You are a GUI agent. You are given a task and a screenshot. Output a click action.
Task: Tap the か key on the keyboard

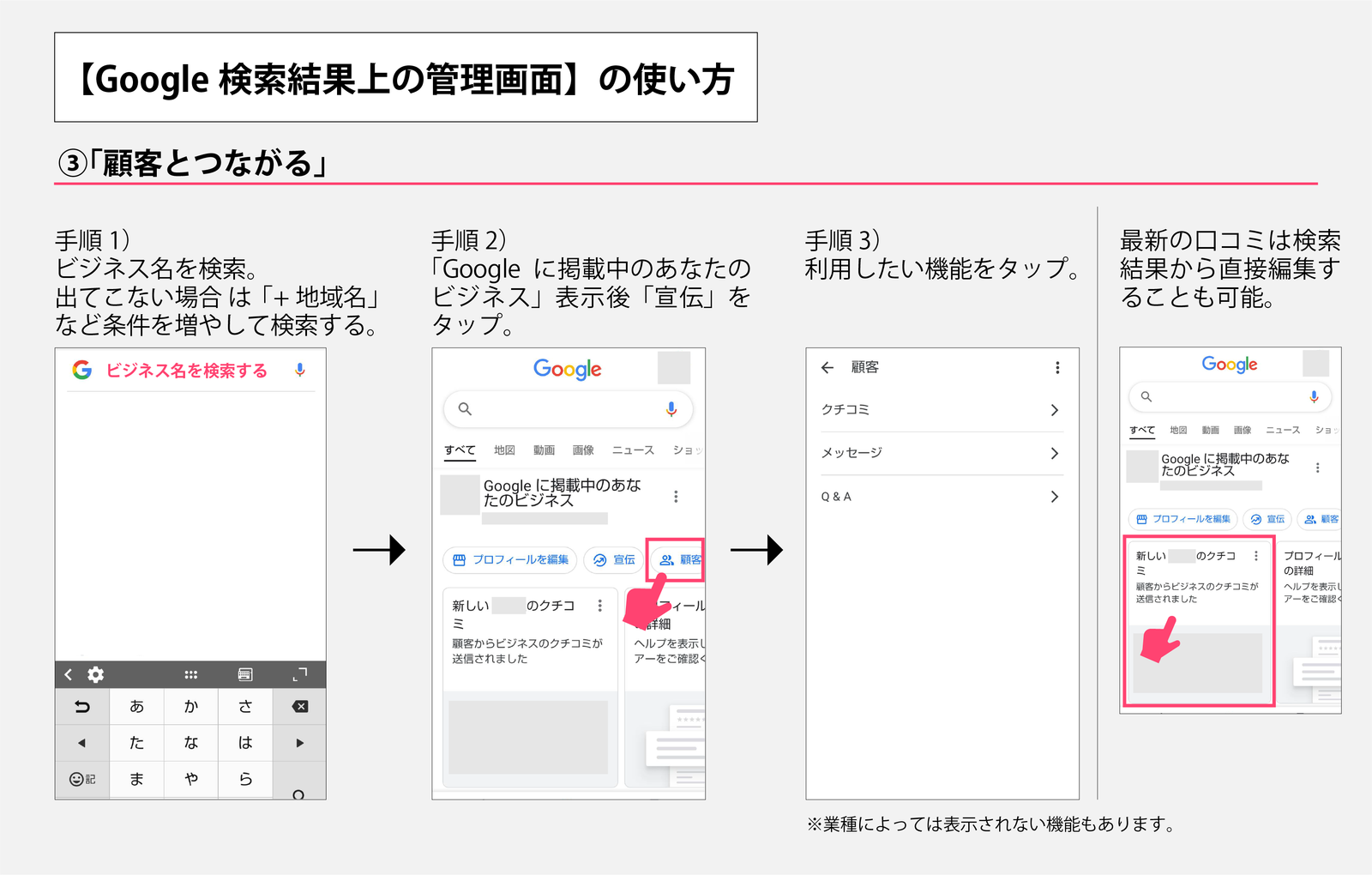[191, 707]
